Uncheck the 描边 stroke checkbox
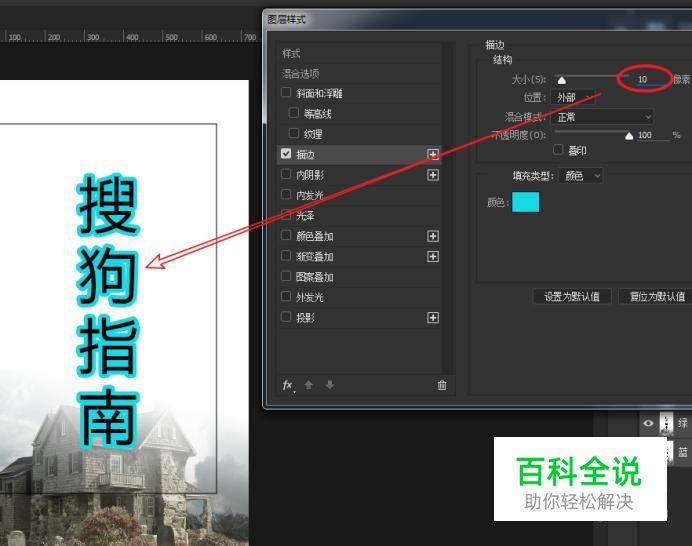Viewport: 692px width, 546px height. coord(286,154)
